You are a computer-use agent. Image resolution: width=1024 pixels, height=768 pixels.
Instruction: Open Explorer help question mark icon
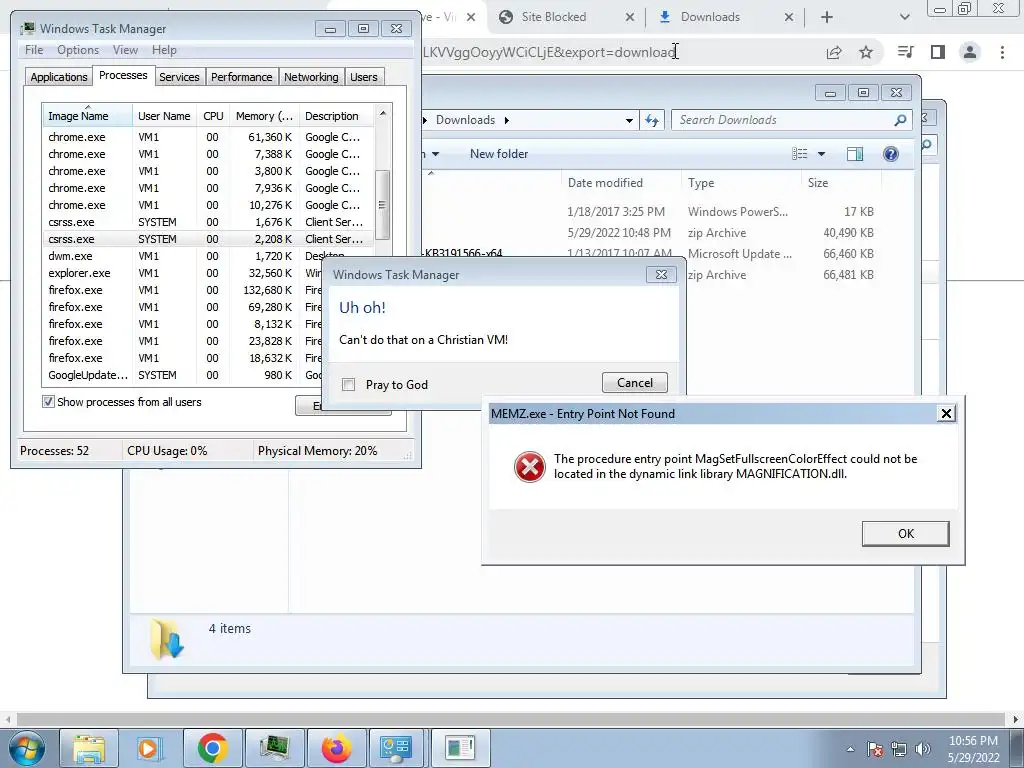pos(891,154)
